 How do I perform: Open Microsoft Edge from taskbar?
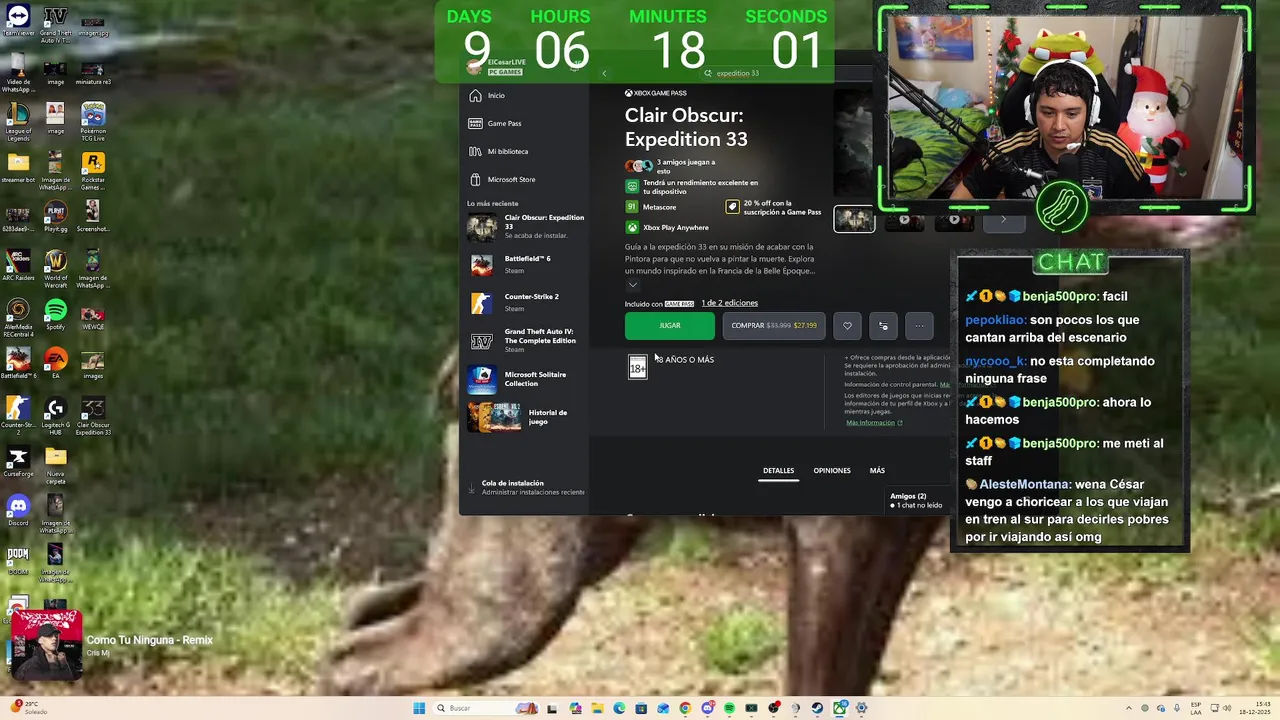coord(619,708)
